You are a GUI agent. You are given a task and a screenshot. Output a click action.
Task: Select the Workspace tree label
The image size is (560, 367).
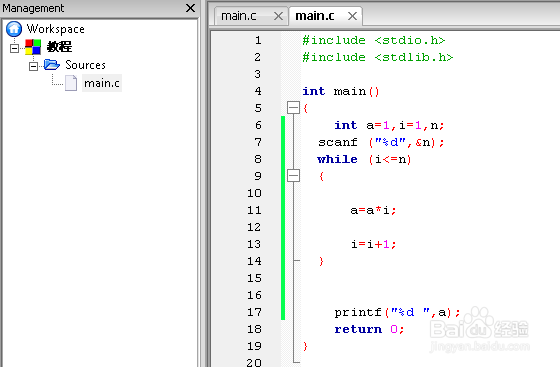(56, 29)
